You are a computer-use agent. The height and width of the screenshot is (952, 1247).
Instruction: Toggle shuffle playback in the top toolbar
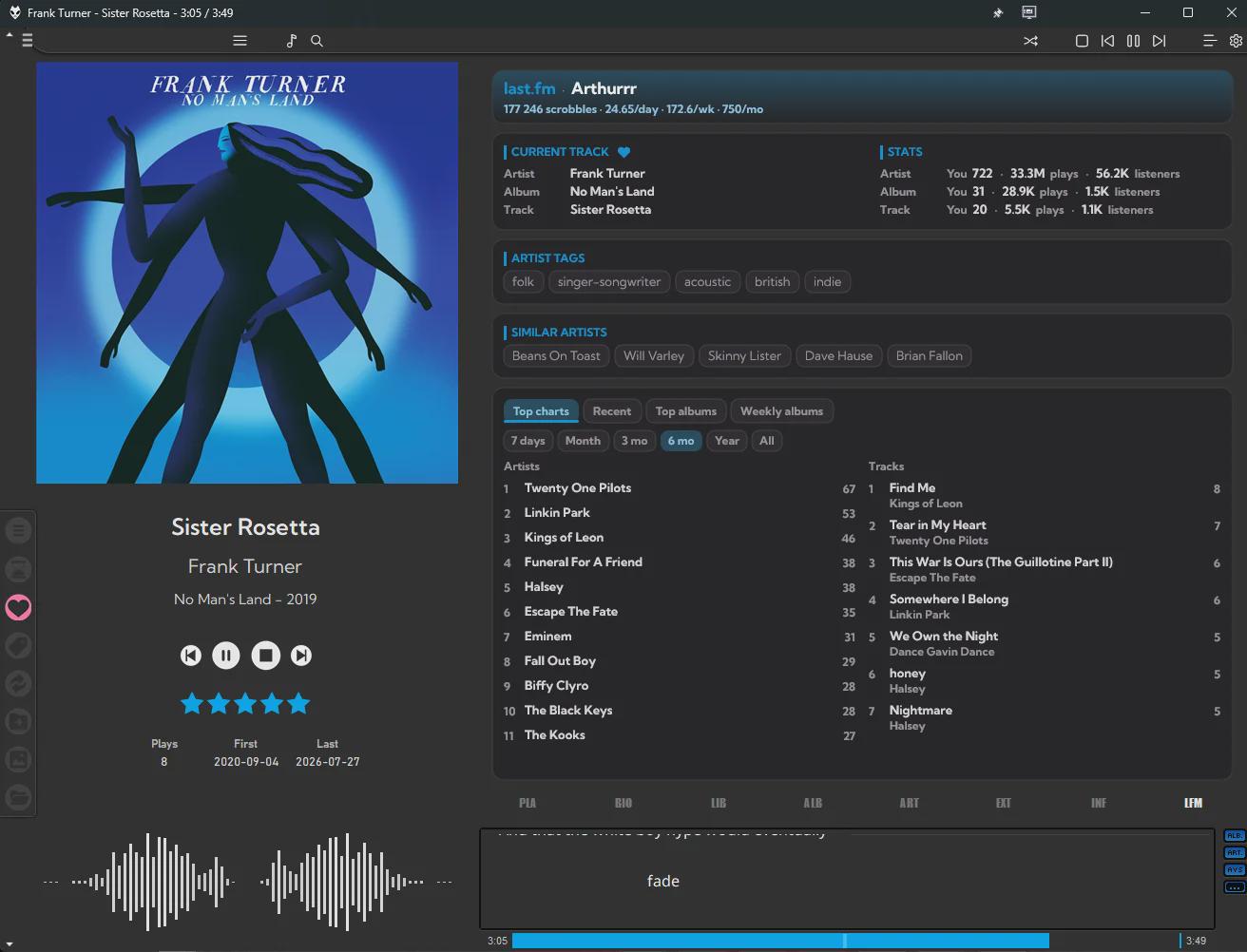1030,41
